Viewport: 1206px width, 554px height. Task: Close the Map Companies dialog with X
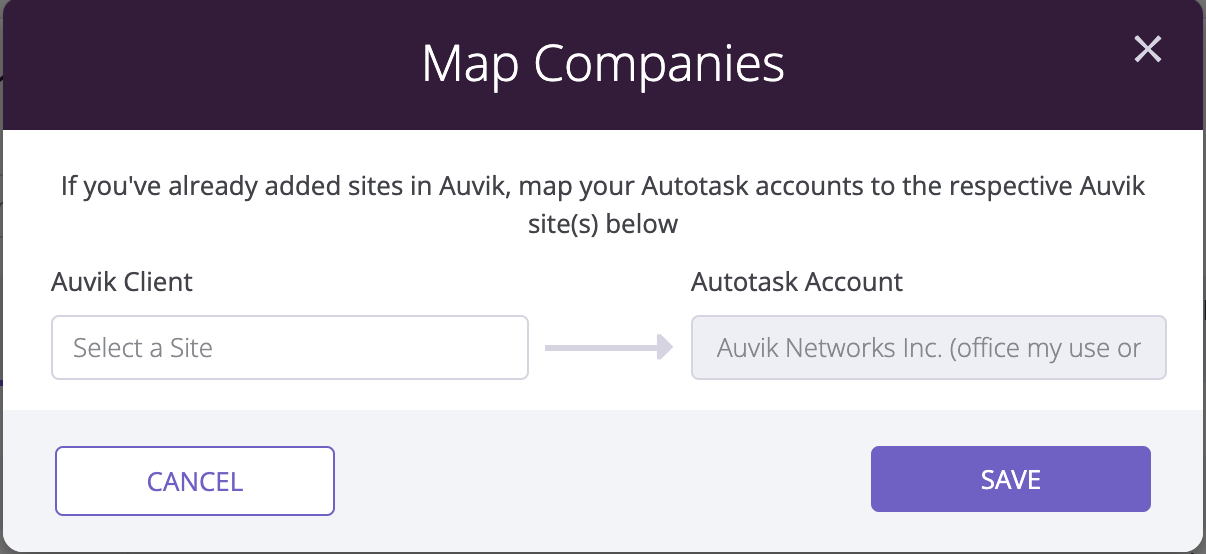tap(1147, 49)
